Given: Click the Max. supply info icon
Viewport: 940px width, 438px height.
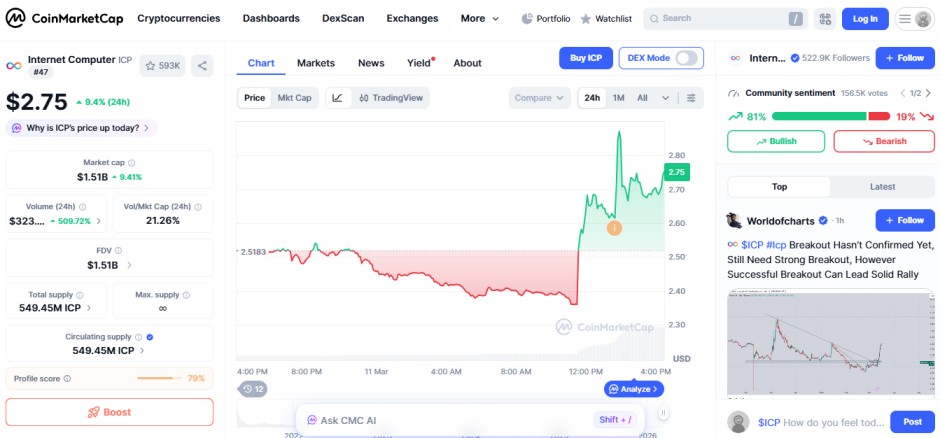Looking at the screenshot, I should click(x=186, y=295).
